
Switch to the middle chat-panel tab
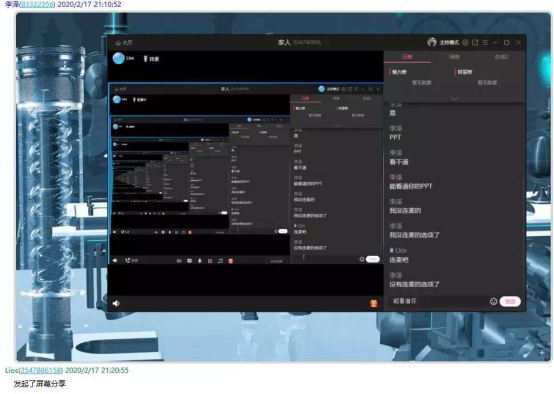tap(454, 57)
